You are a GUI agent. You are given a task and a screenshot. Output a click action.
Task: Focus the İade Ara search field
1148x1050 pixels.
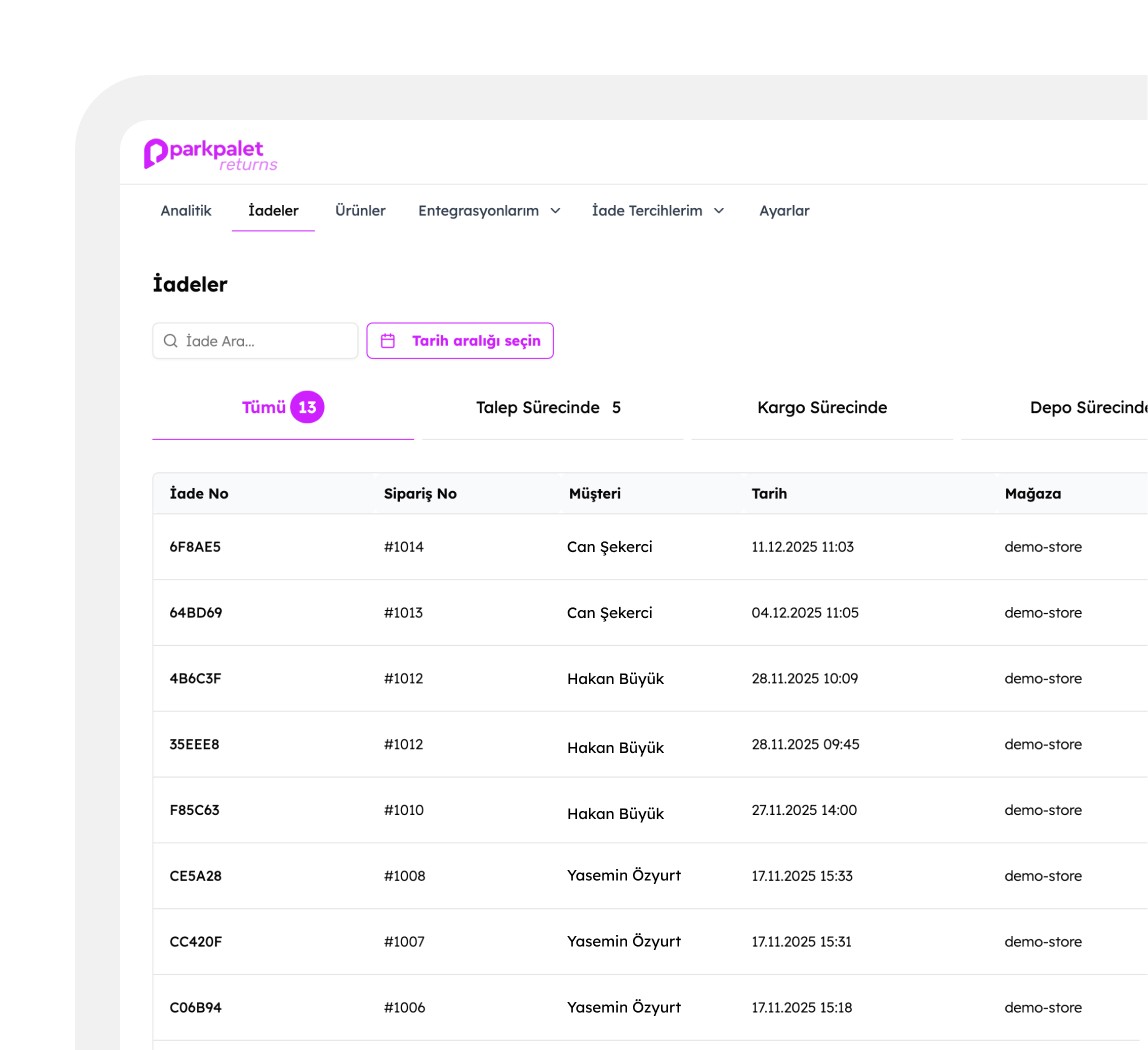point(255,340)
